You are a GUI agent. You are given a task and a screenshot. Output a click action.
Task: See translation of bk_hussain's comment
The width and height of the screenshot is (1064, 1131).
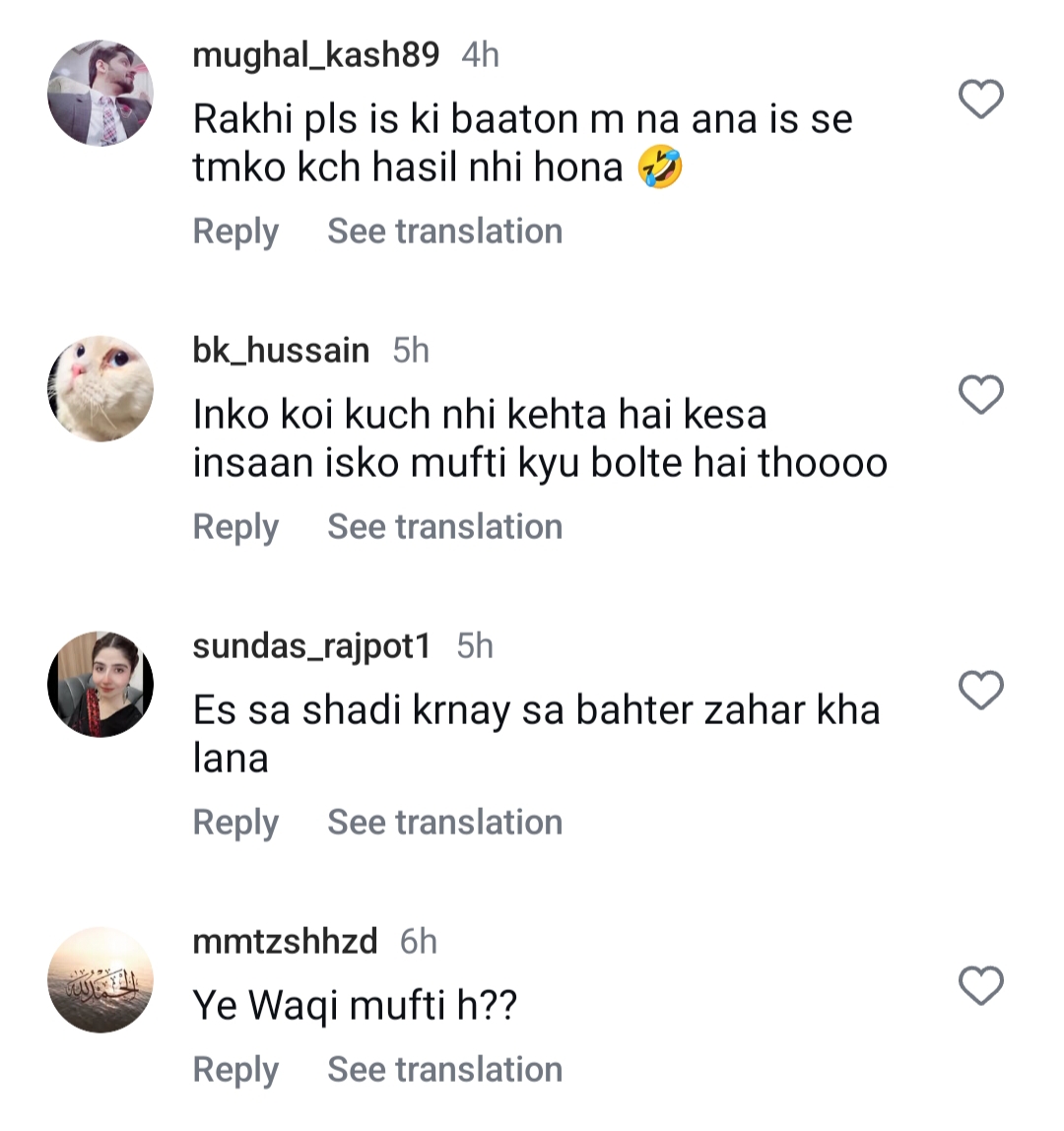[x=444, y=526]
